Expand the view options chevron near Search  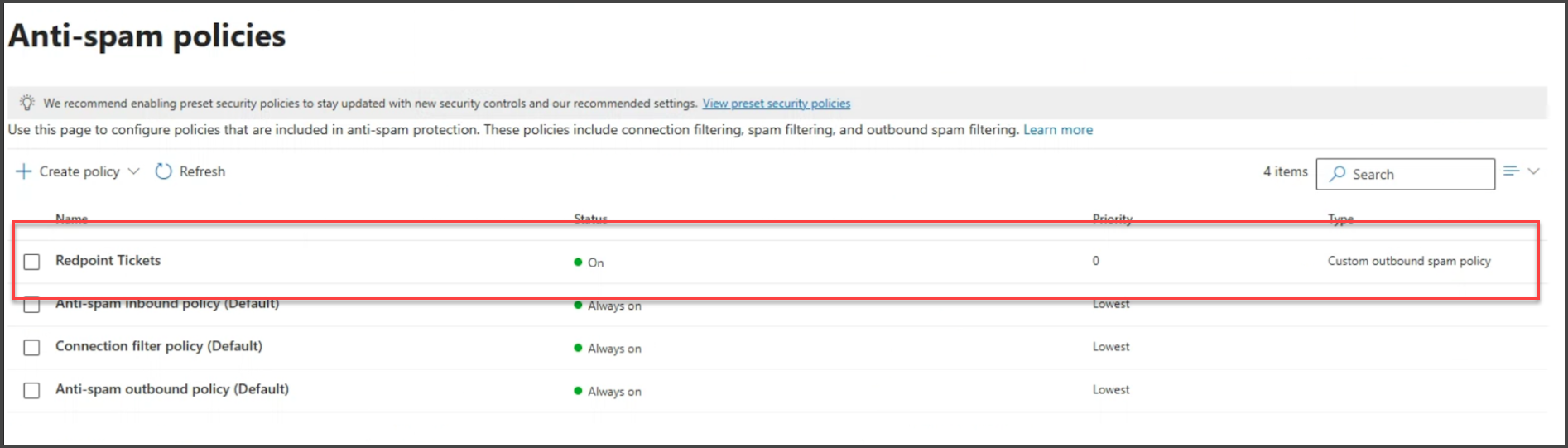[x=1533, y=171]
